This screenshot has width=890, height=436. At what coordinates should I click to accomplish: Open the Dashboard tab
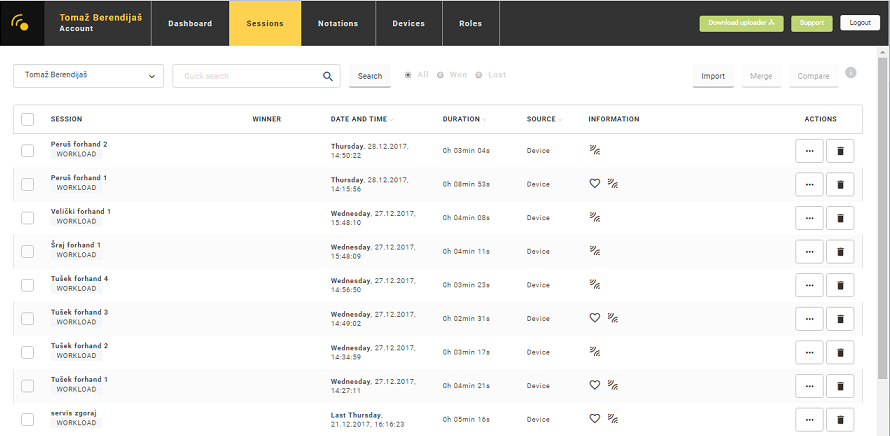[x=190, y=23]
